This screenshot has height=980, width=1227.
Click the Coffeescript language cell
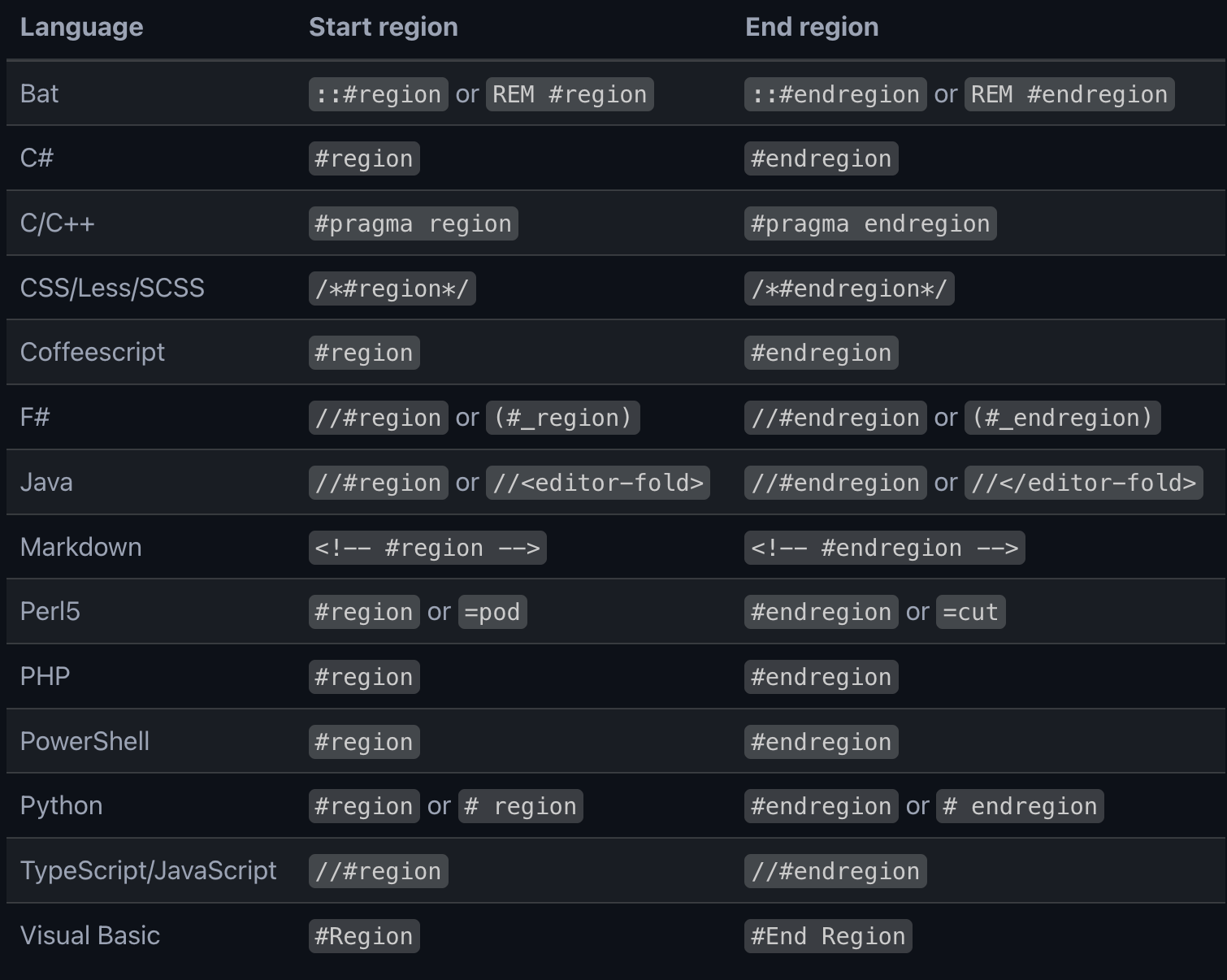[92, 352]
